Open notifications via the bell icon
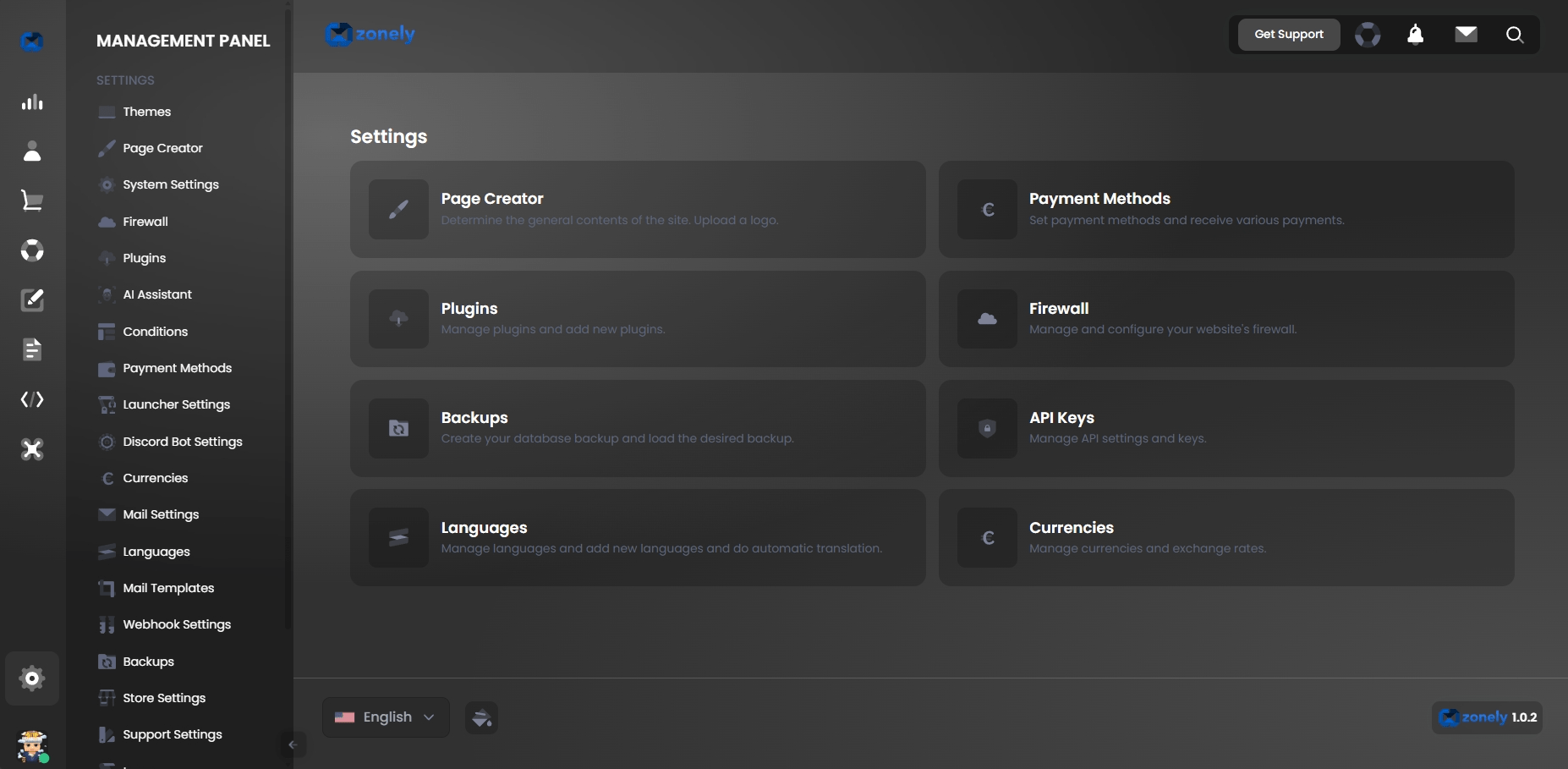Image resolution: width=1568 pixels, height=769 pixels. point(1416,35)
